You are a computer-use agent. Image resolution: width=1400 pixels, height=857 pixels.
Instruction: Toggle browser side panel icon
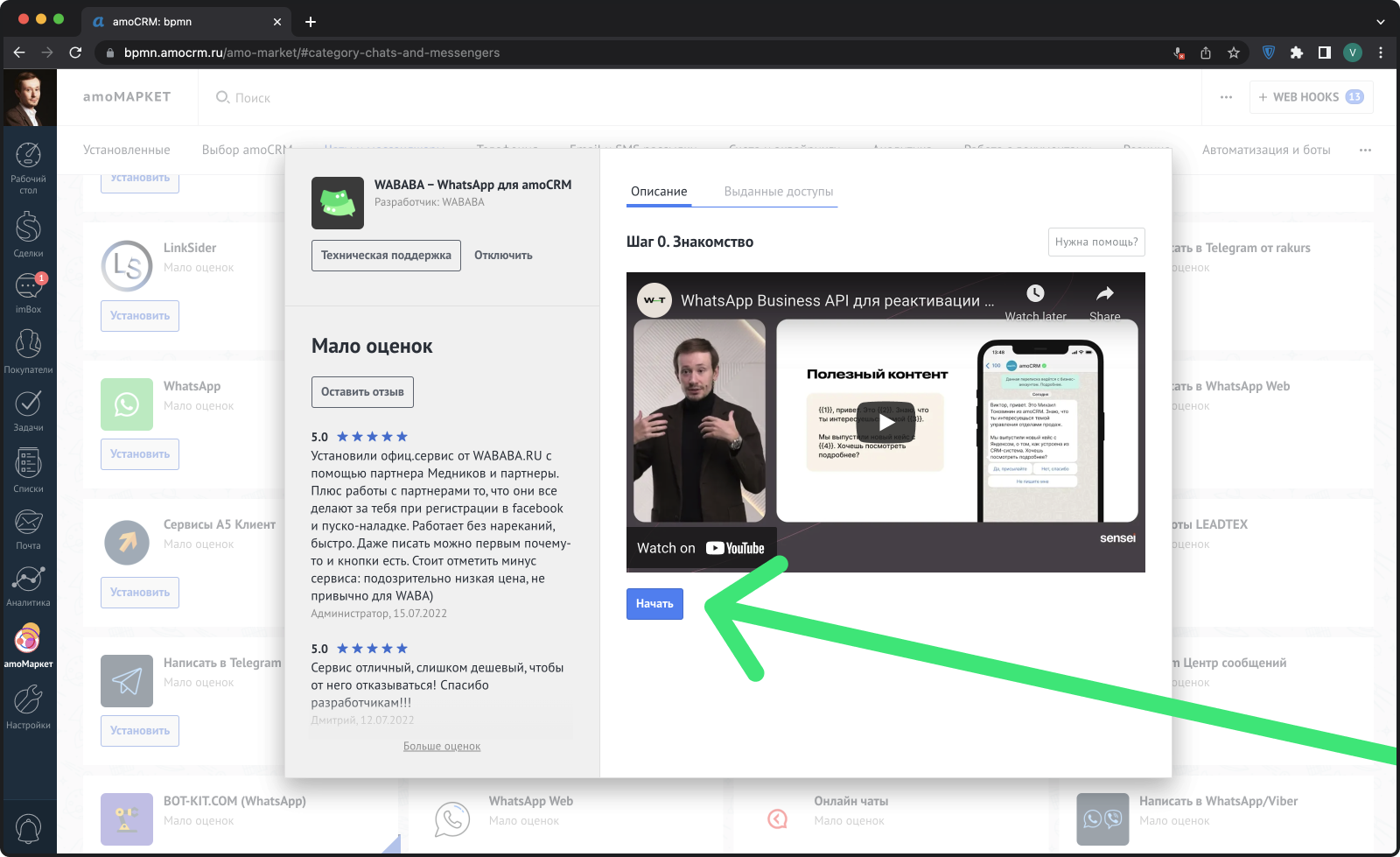(x=1325, y=53)
